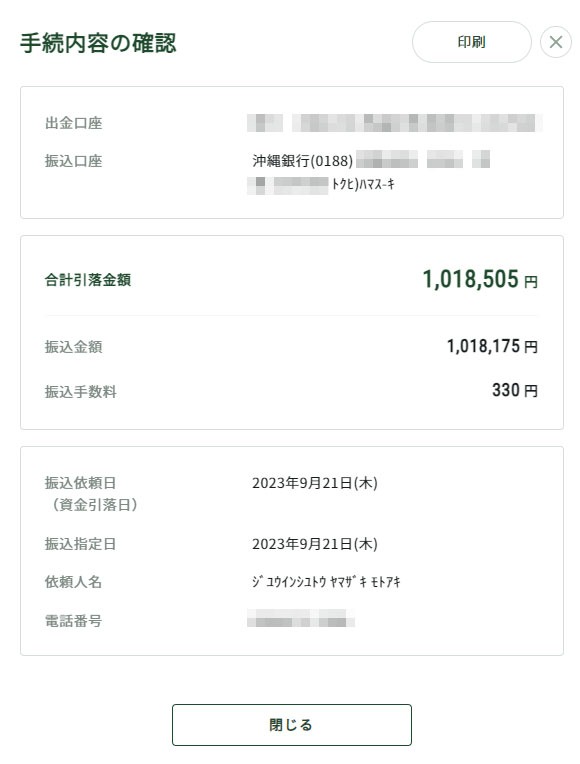
Task: Click the 振込口座 label
Action: point(74,161)
